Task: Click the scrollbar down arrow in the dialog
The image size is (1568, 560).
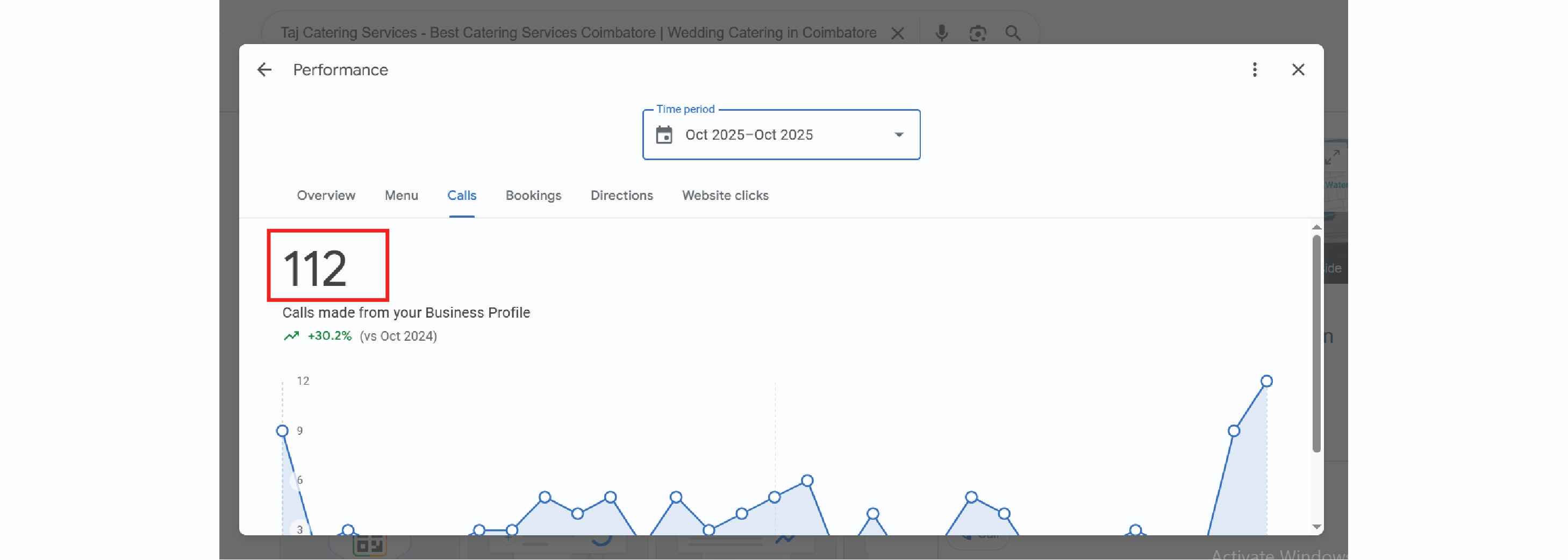Action: [1316, 527]
